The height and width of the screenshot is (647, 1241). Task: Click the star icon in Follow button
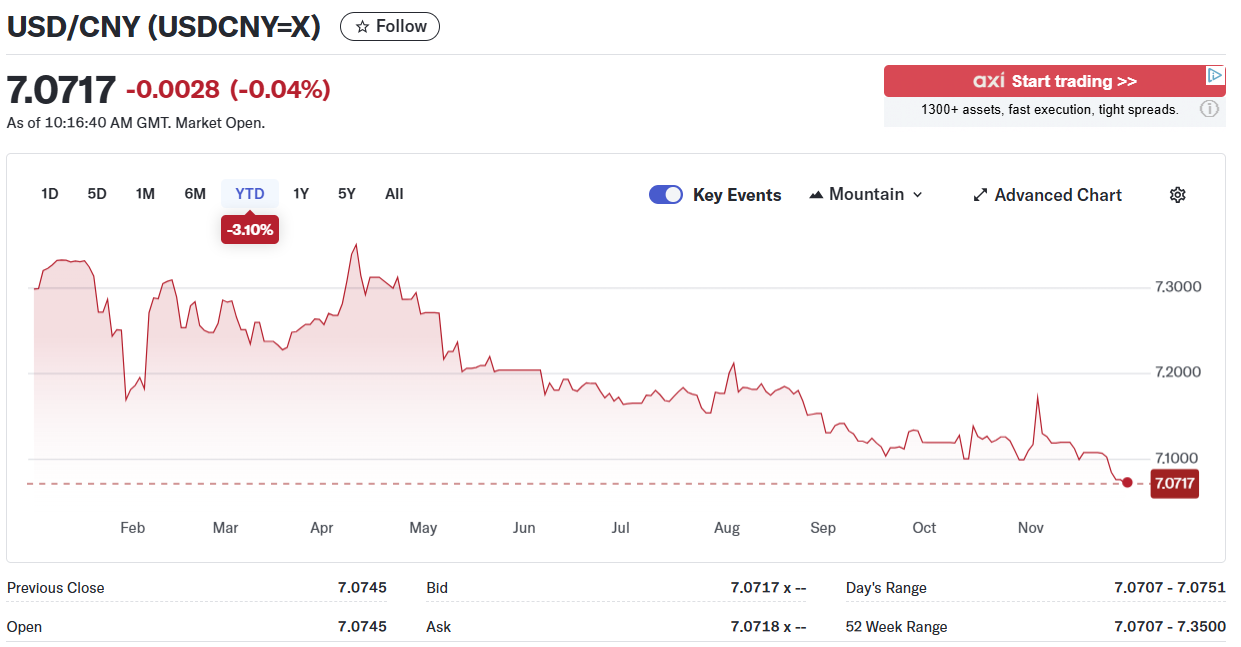(362, 27)
